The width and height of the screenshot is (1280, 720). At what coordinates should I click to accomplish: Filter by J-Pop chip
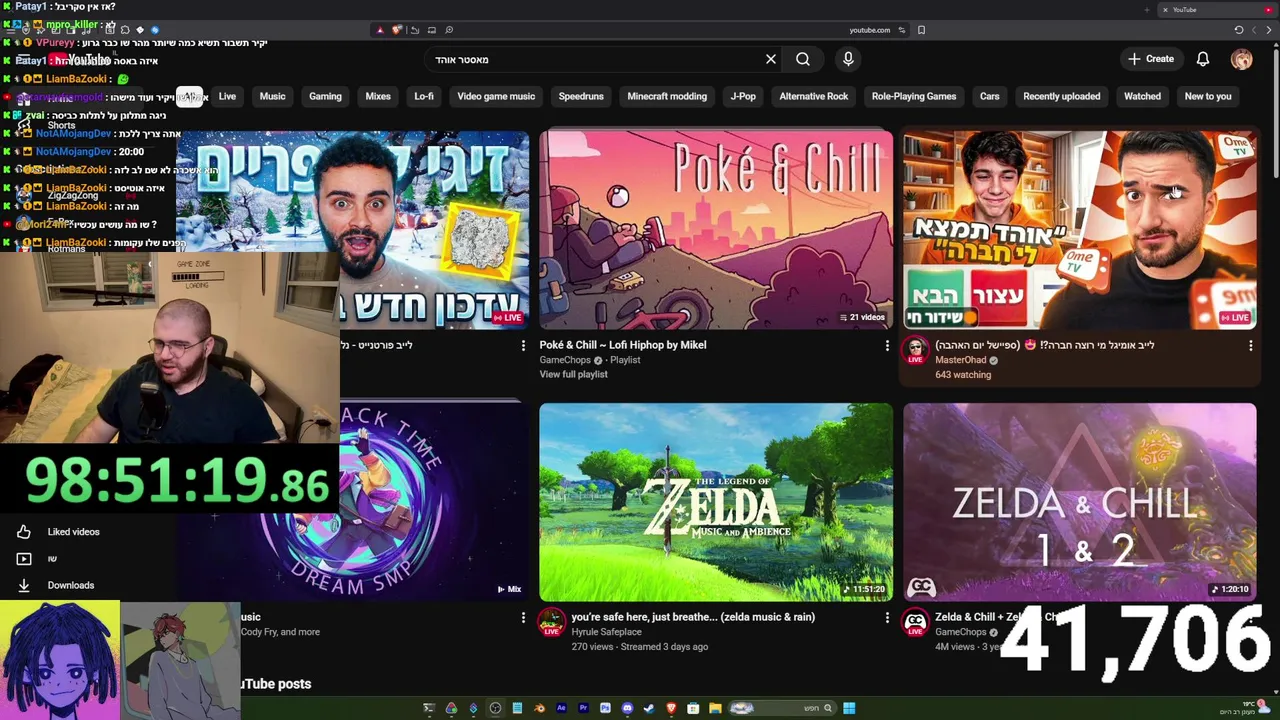click(x=743, y=96)
